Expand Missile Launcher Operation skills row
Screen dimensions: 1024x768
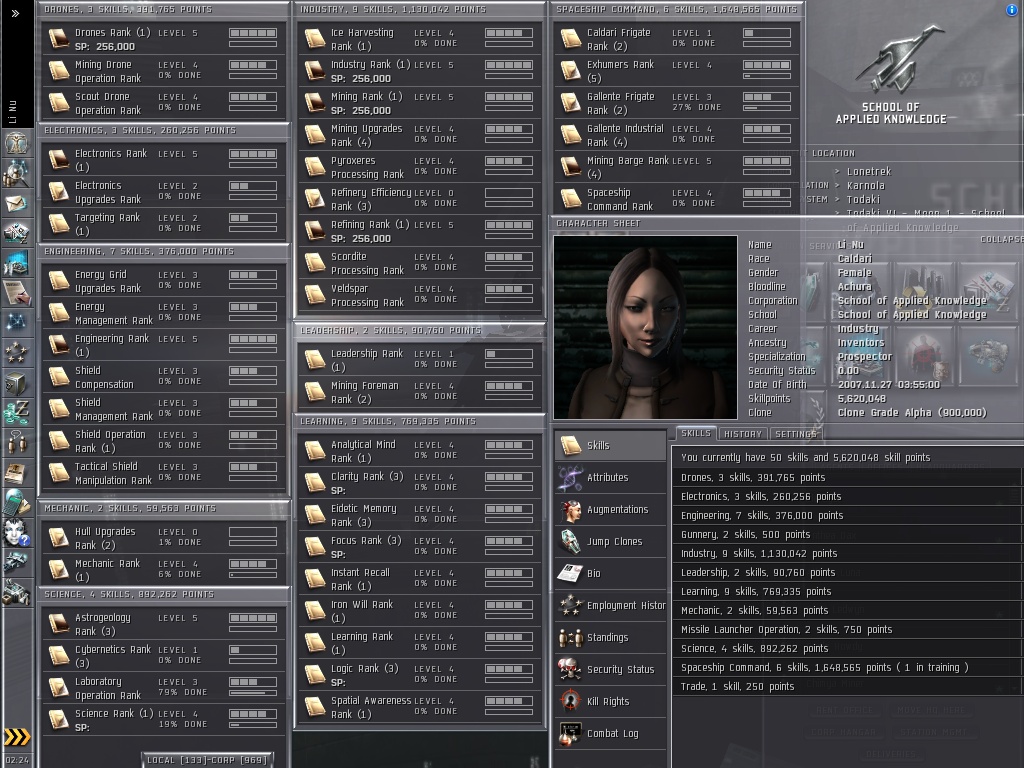846,630
